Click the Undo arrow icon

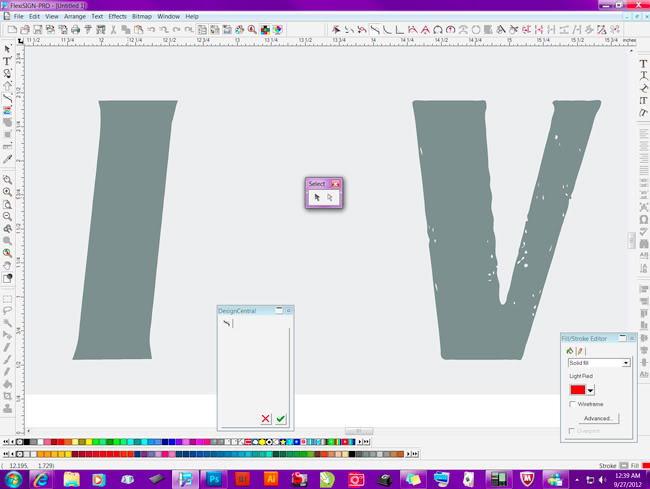pyautogui.click(x=151, y=29)
